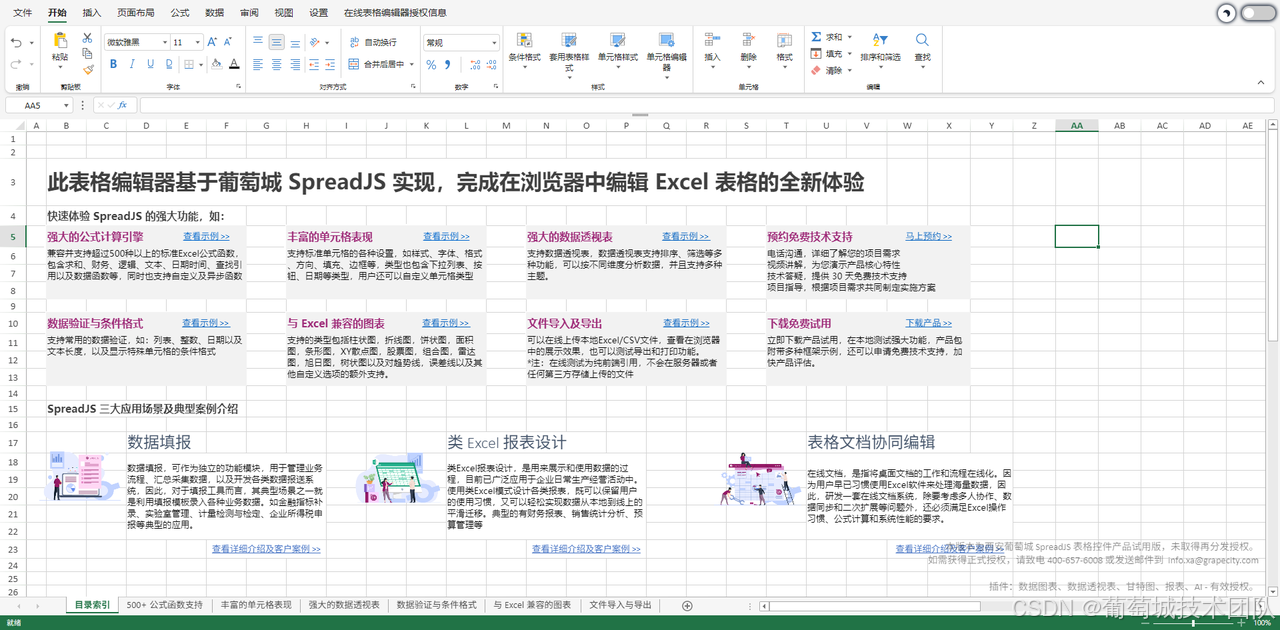Click the Paste clipboard icon

(x=60, y=40)
